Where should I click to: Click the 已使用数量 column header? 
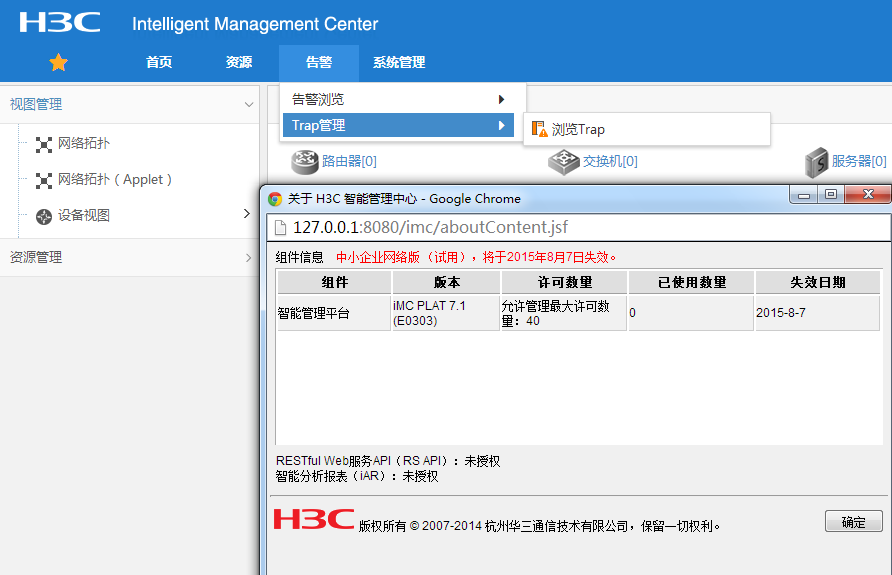(x=692, y=282)
